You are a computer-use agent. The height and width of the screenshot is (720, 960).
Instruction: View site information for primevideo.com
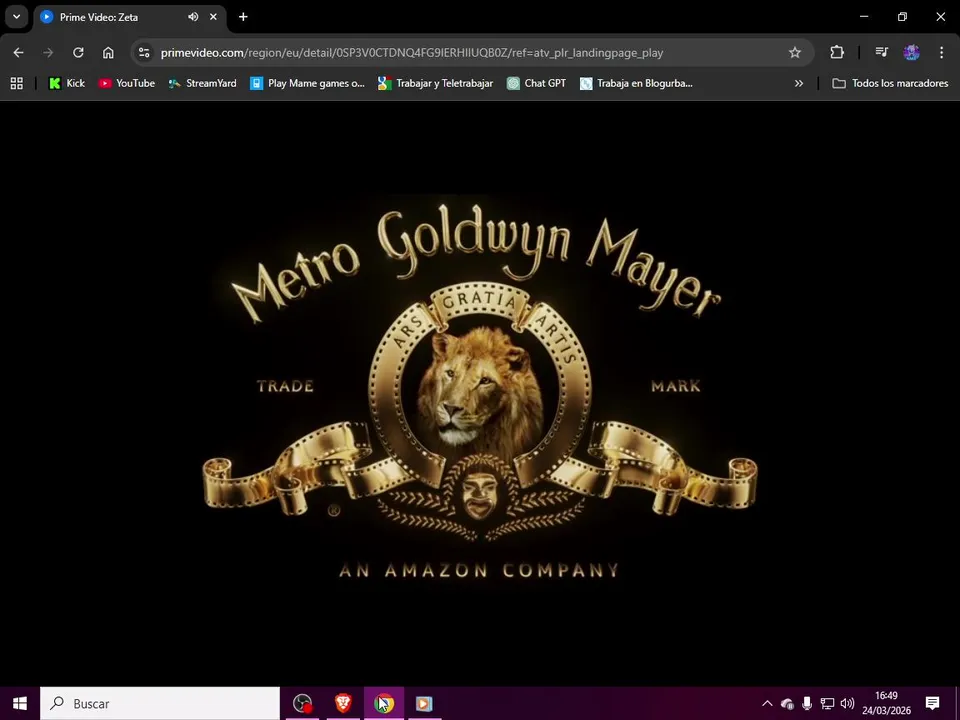pyautogui.click(x=144, y=53)
